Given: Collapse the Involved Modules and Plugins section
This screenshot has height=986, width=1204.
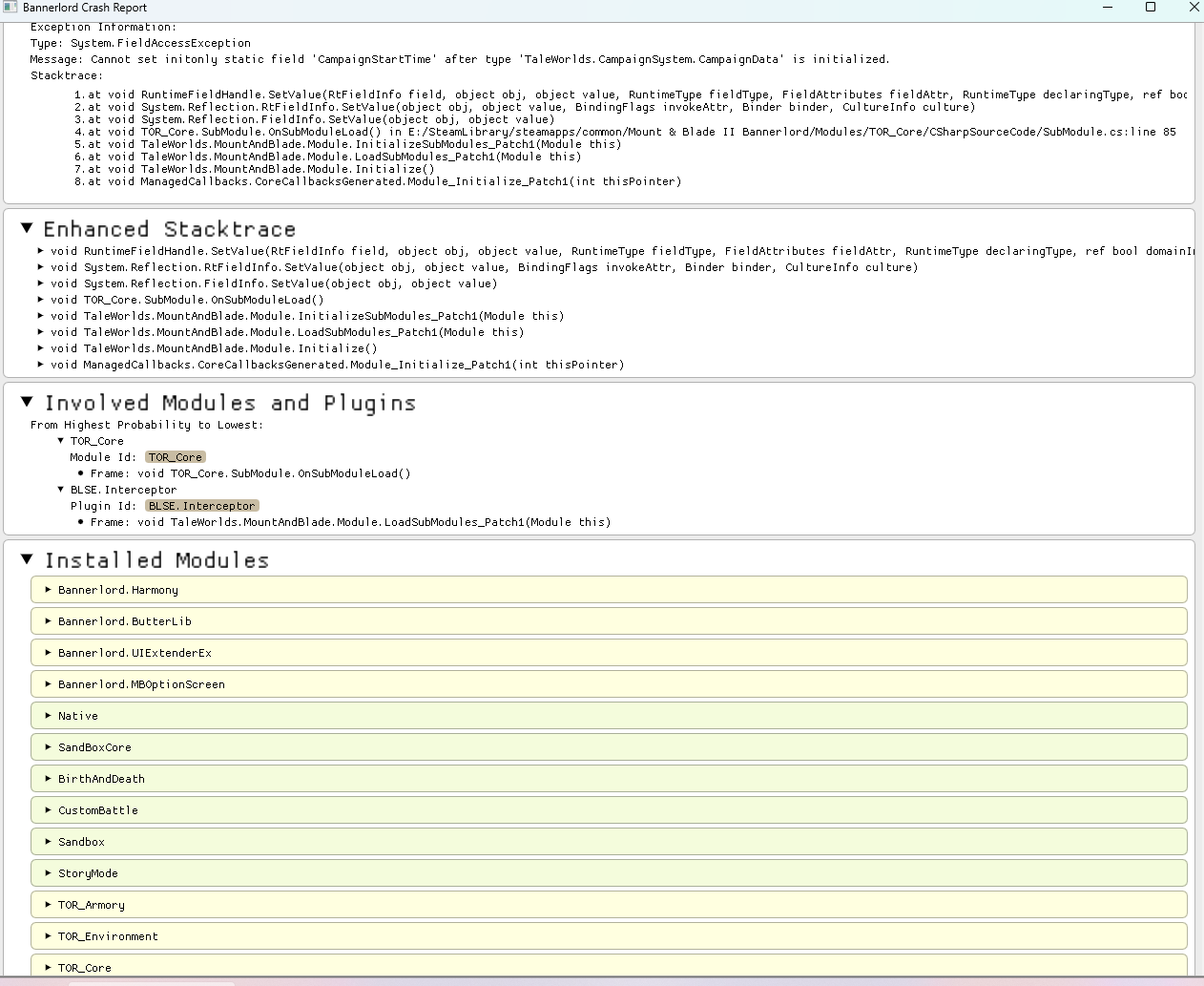Looking at the screenshot, I should pos(27,402).
